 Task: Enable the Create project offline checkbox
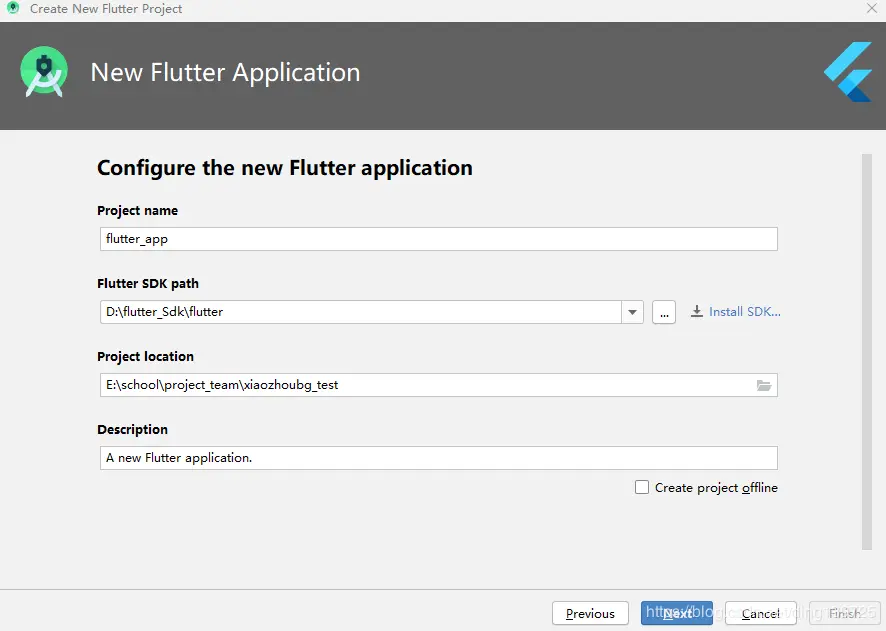click(642, 487)
